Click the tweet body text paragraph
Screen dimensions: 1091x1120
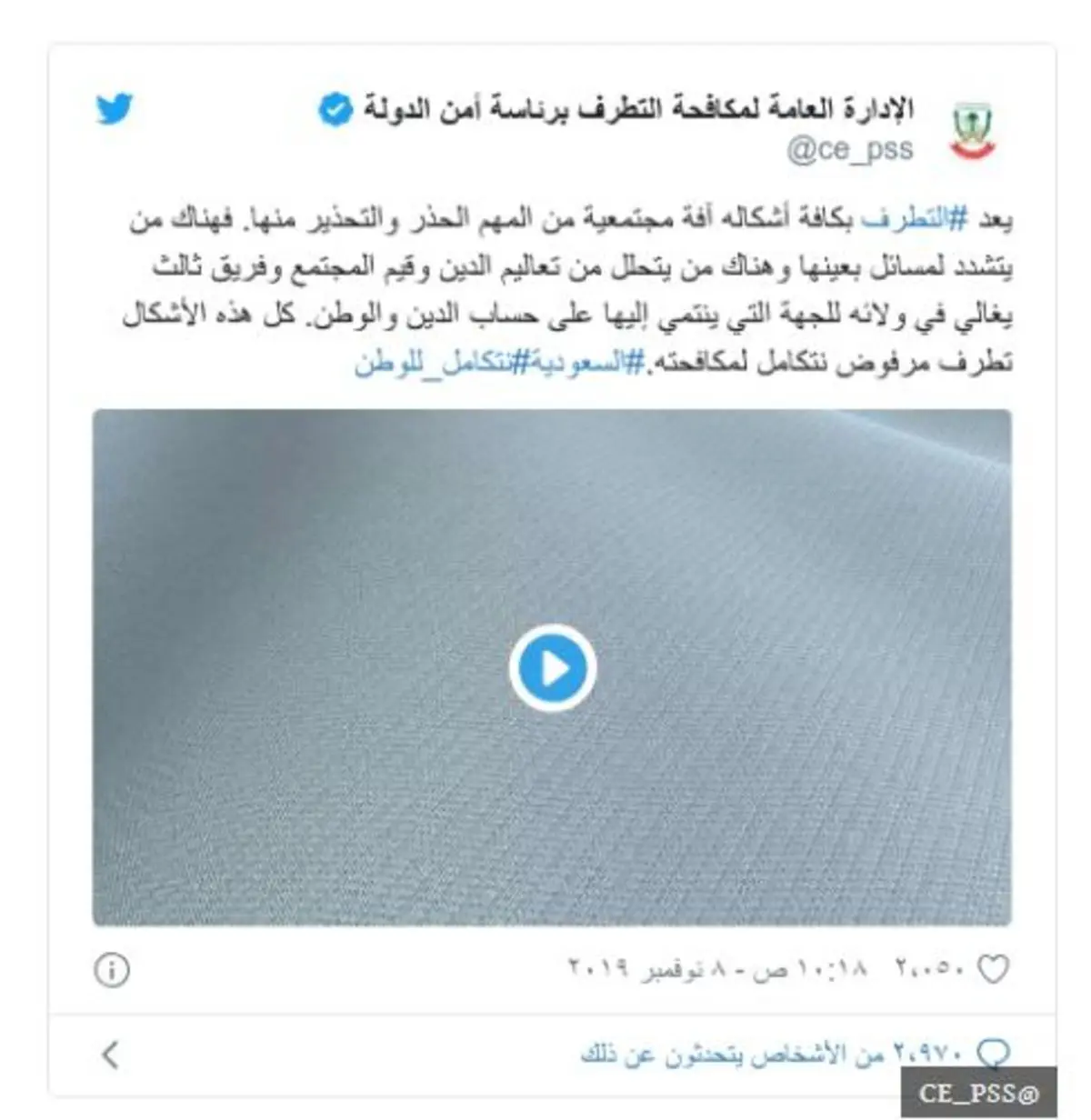[568, 291]
